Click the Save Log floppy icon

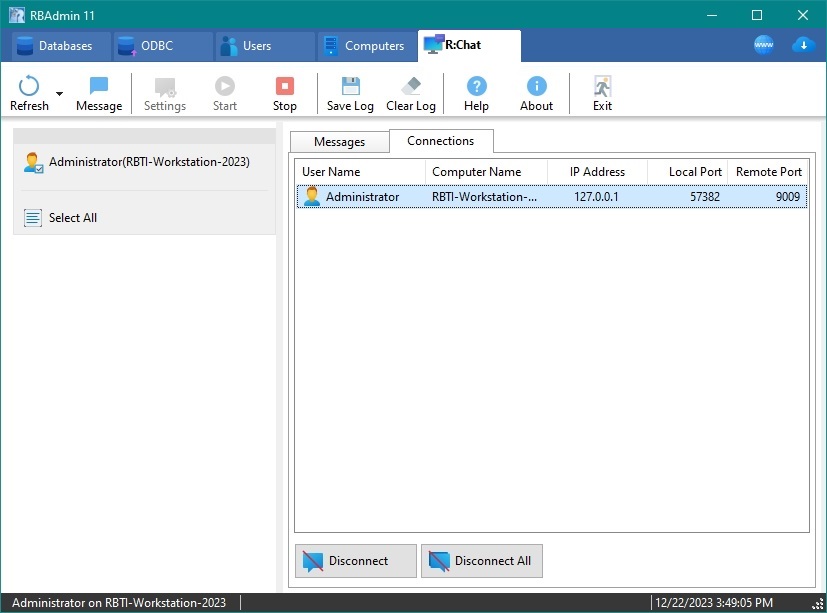point(350,86)
